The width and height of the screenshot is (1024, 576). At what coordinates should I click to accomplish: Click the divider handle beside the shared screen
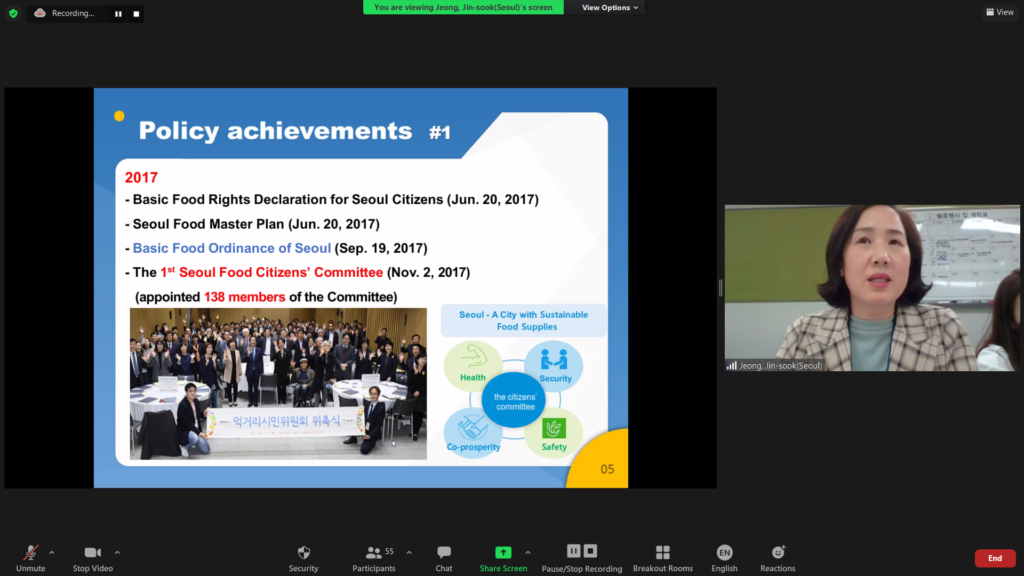tap(720, 288)
